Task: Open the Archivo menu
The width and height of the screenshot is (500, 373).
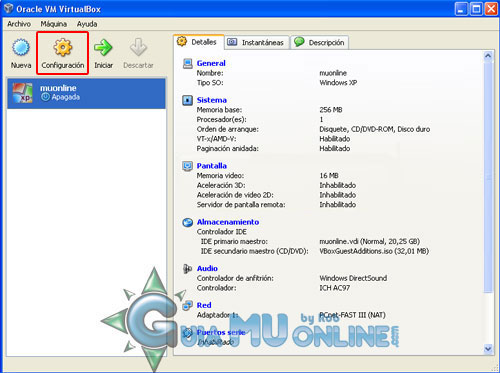Action: 19,24
